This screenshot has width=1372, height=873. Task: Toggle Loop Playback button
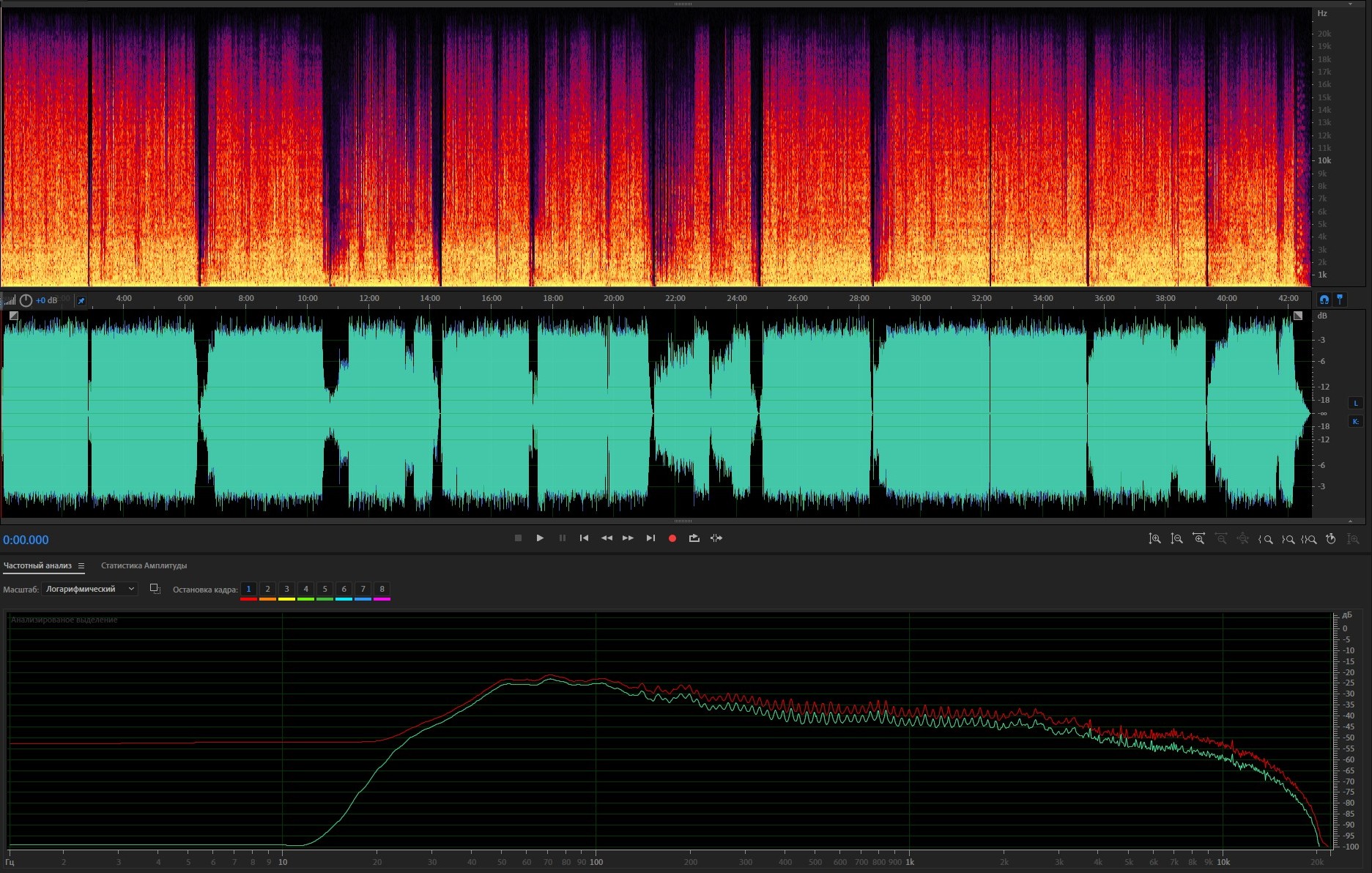[694, 538]
